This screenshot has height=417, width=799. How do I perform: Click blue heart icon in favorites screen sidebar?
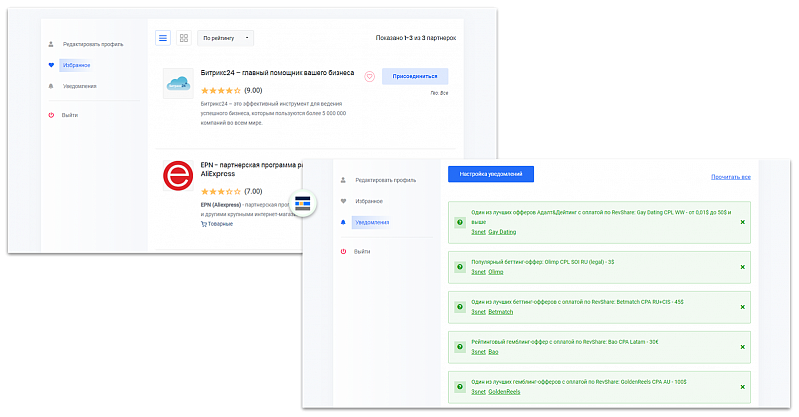pyautogui.click(x=51, y=65)
